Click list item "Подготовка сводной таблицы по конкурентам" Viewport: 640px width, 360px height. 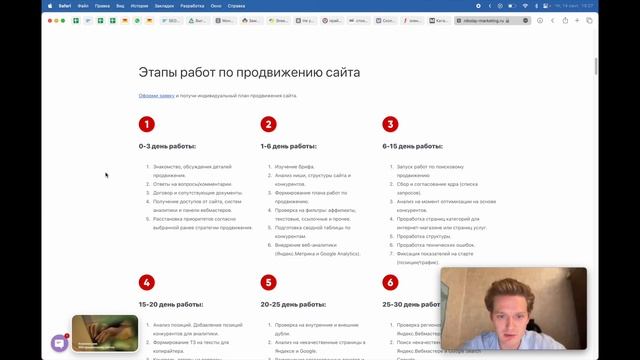[x=313, y=232]
